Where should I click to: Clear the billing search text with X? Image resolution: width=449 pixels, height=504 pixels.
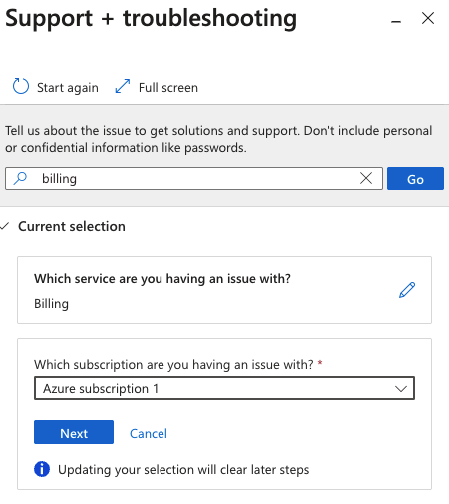(x=366, y=178)
